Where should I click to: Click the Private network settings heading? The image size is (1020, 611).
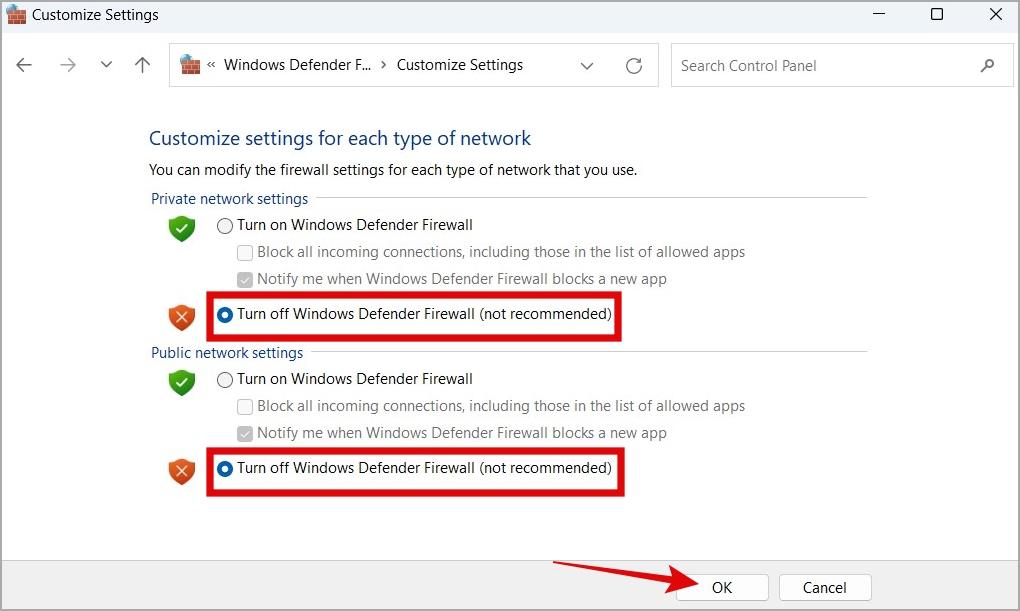[x=230, y=199]
